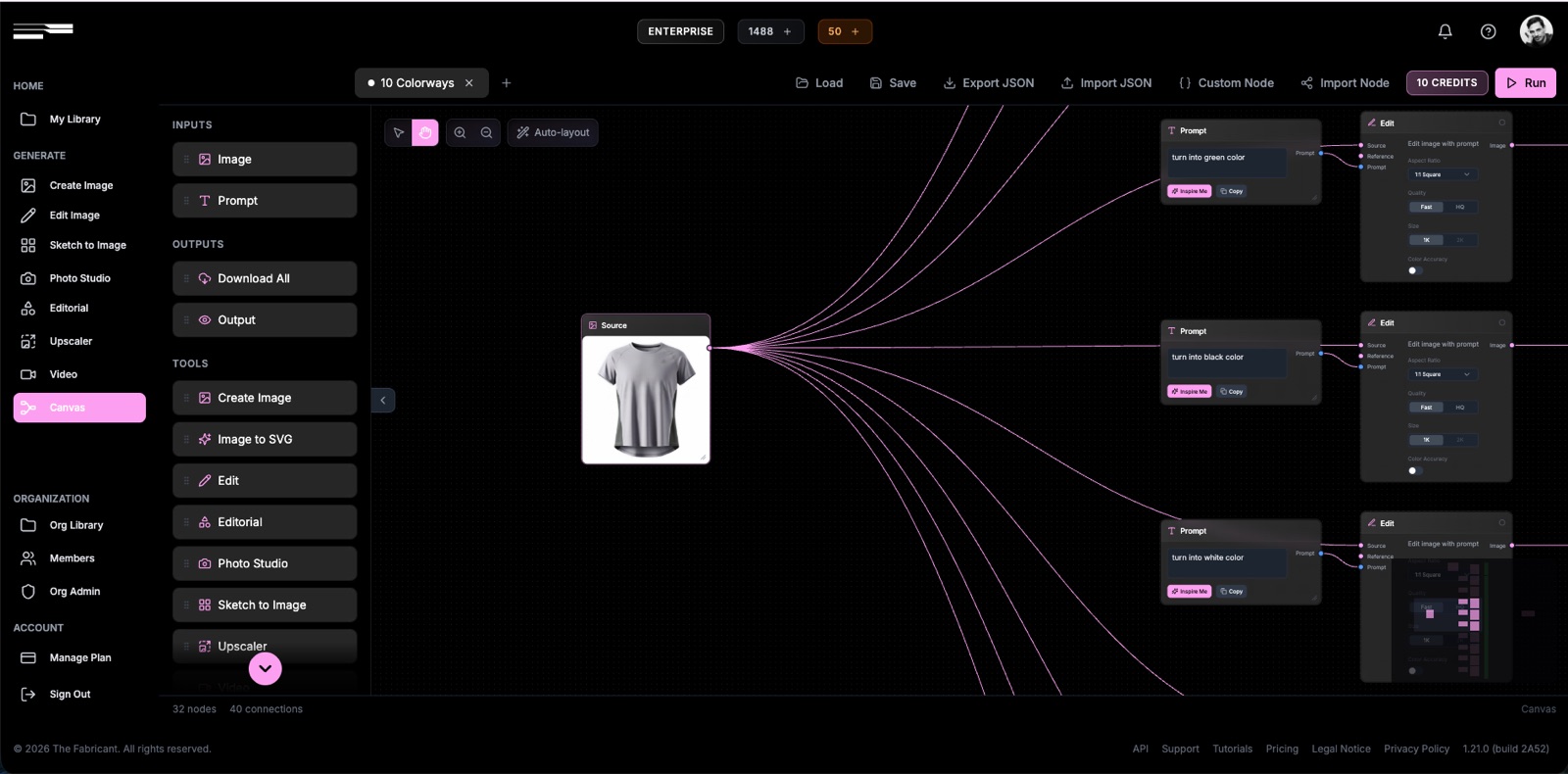The height and width of the screenshot is (774, 1568).
Task: Open Org Library
Action: click(79, 525)
